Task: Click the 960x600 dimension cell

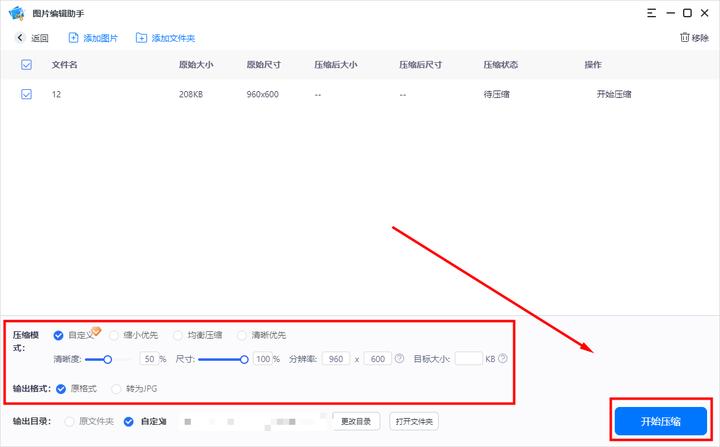Action: [263, 94]
